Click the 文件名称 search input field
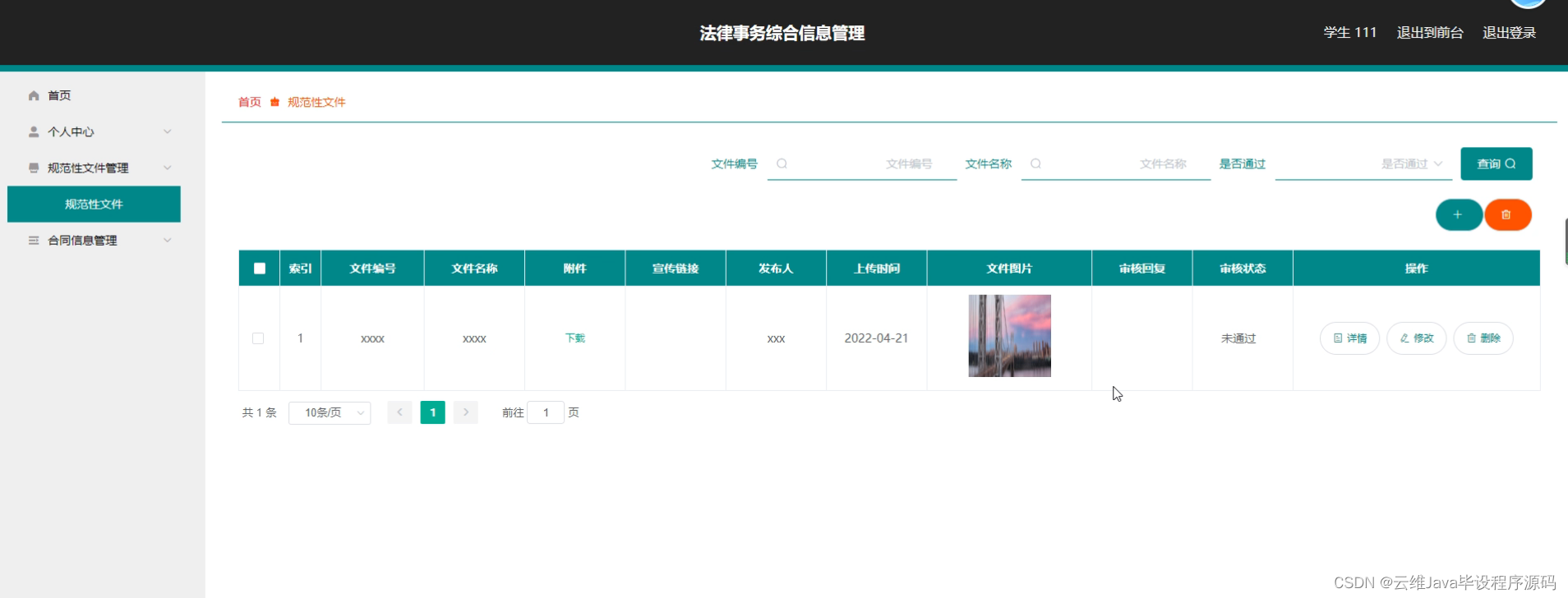1568x598 pixels. [1116, 163]
